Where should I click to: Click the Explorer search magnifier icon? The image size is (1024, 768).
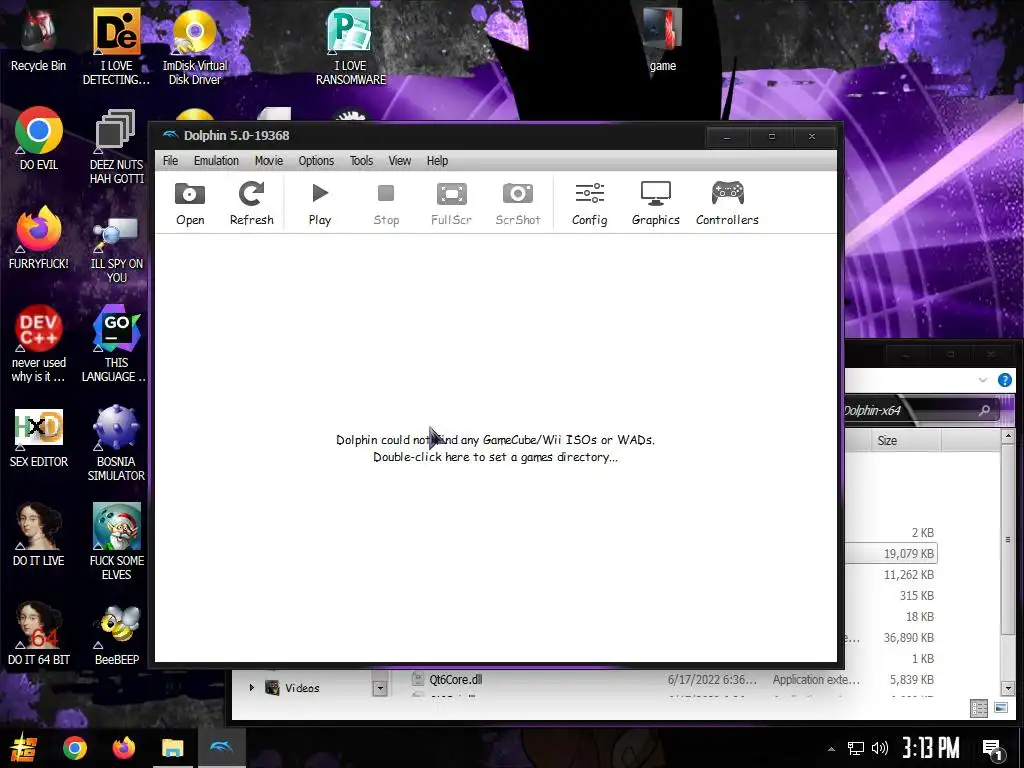pyautogui.click(x=984, y=410)
